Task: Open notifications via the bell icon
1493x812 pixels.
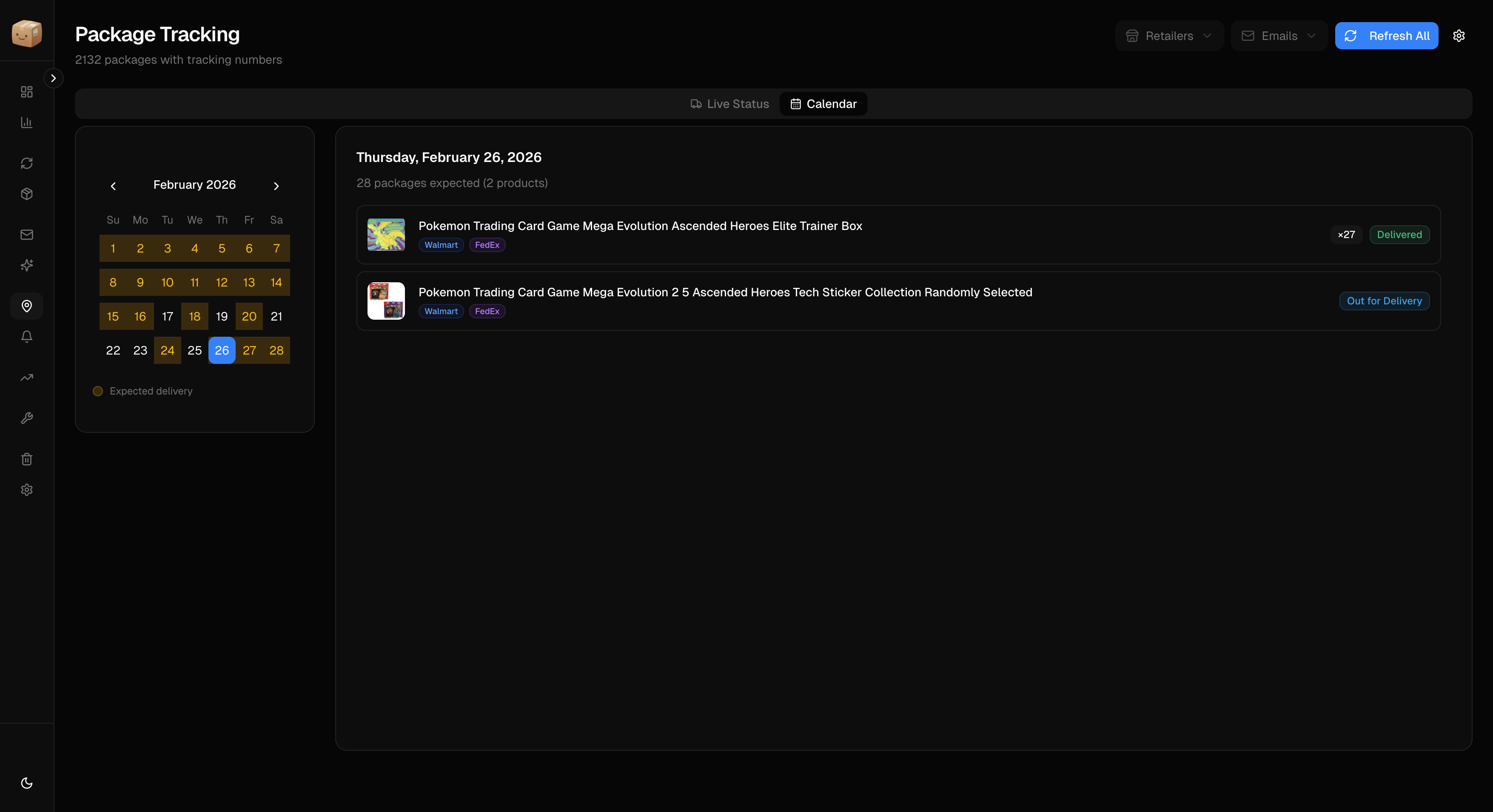Action: point(27,336)
